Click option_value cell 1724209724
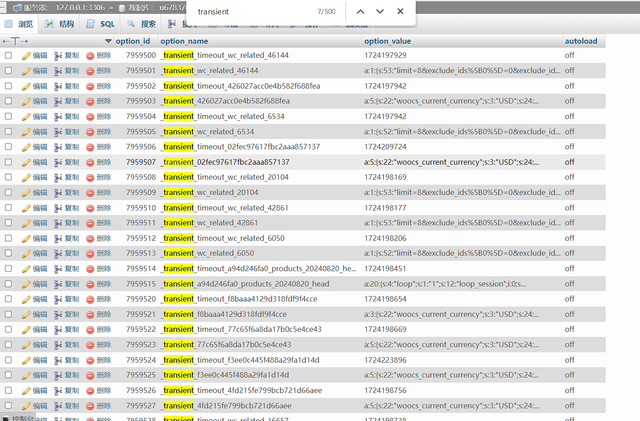The height and width of the screenshot is (421, 640). [x=385, y=147]
